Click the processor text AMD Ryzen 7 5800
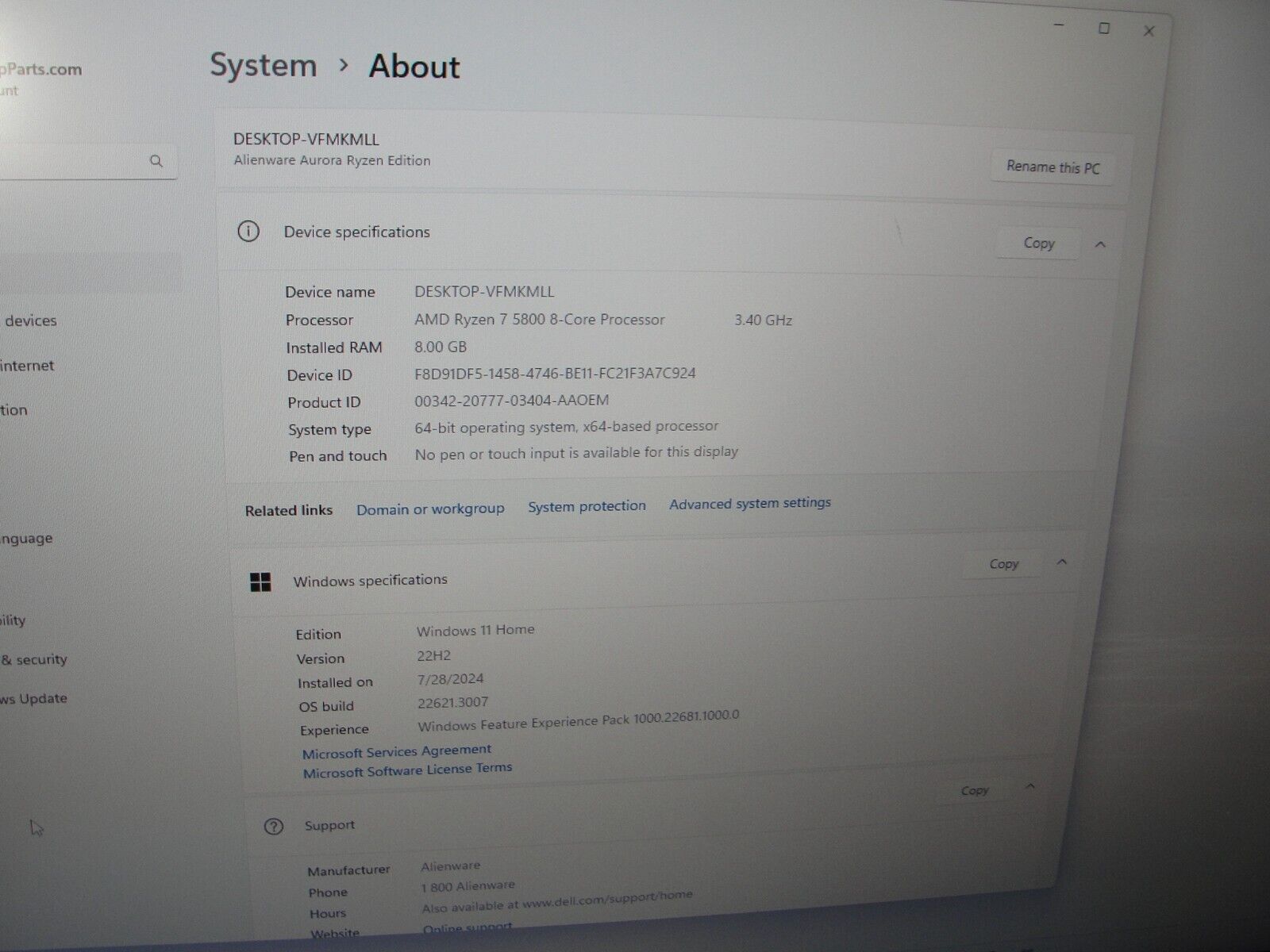 coord(540,320)
